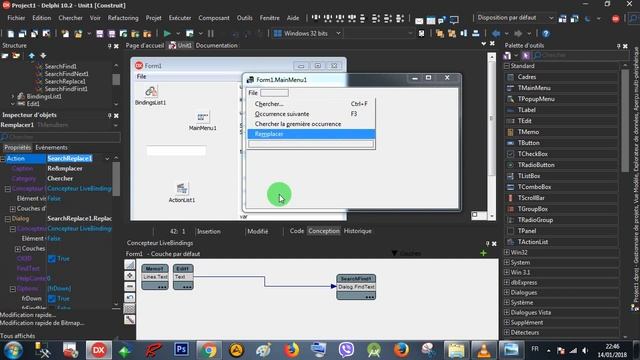Select TComboBox in the tool palette
Viewport: 640px width, 360px height.
534,187
